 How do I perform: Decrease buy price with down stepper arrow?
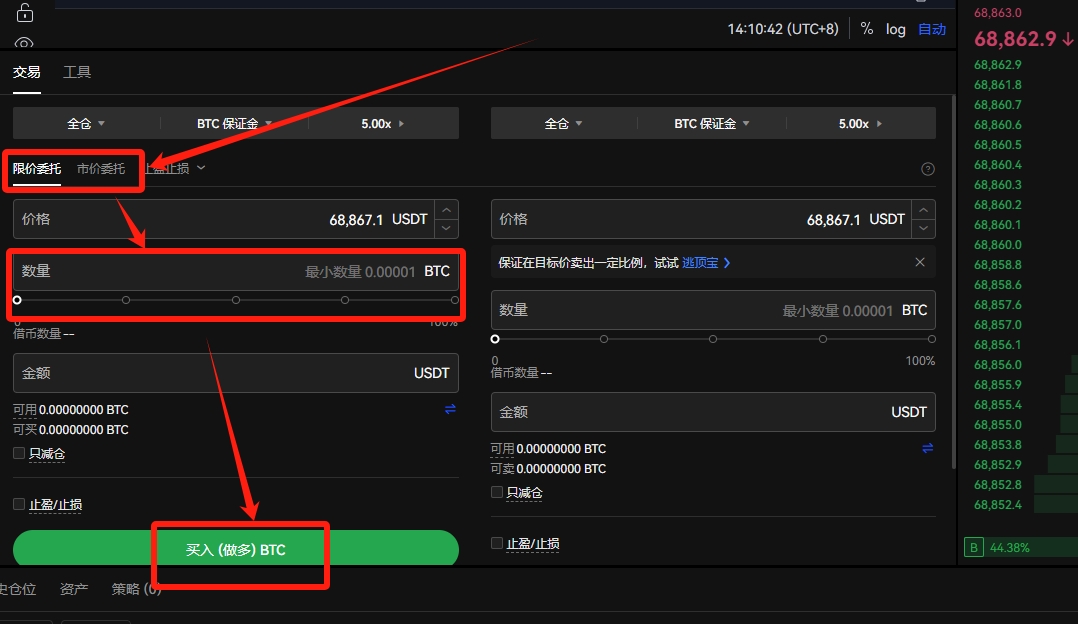pyautogui.click(x=446, y=229)
